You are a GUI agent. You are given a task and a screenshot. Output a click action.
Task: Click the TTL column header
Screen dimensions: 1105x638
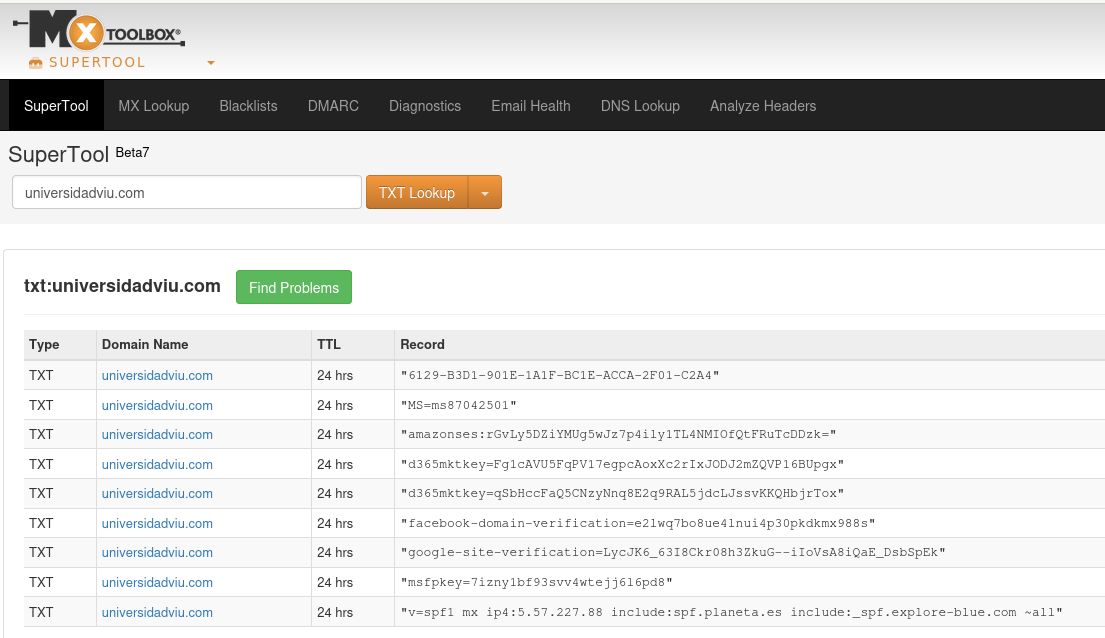[328, 344]
